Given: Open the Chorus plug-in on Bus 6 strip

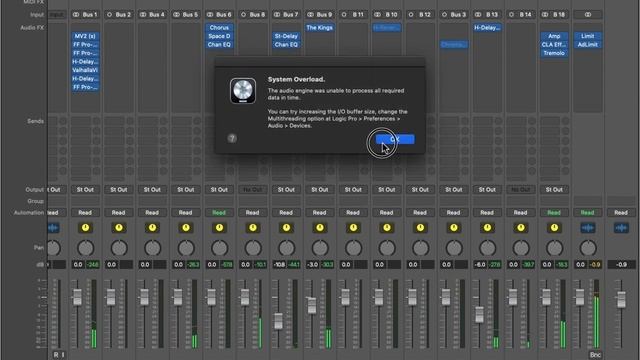Looking at the screenshot, I should click(x=219, y=28).
